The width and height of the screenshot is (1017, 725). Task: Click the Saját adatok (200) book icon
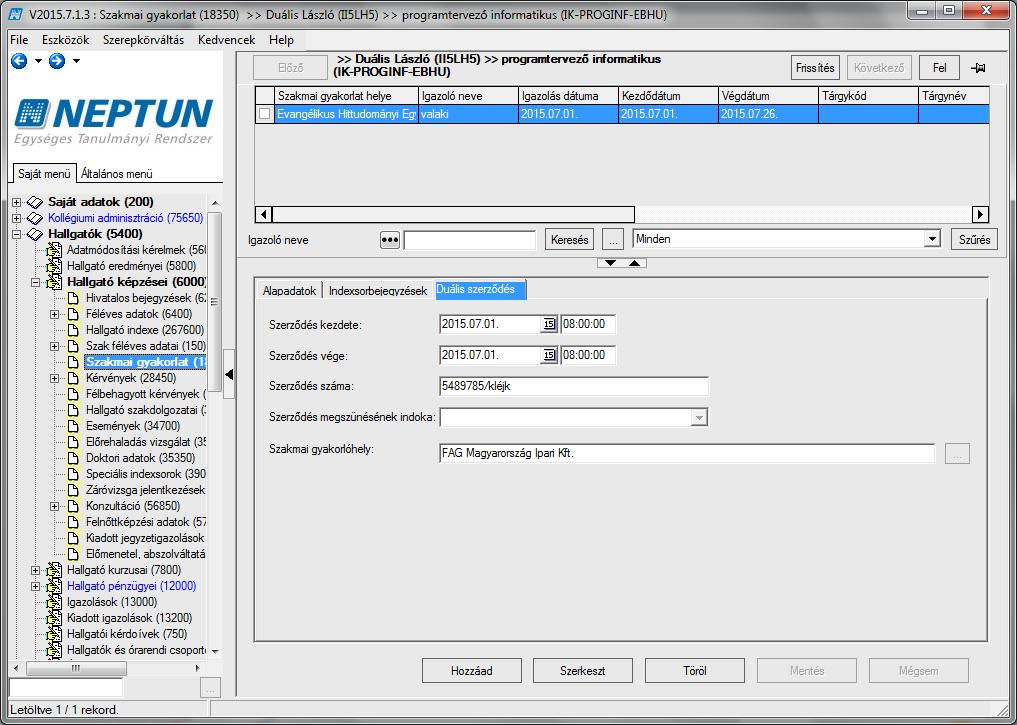pos(35,202)
